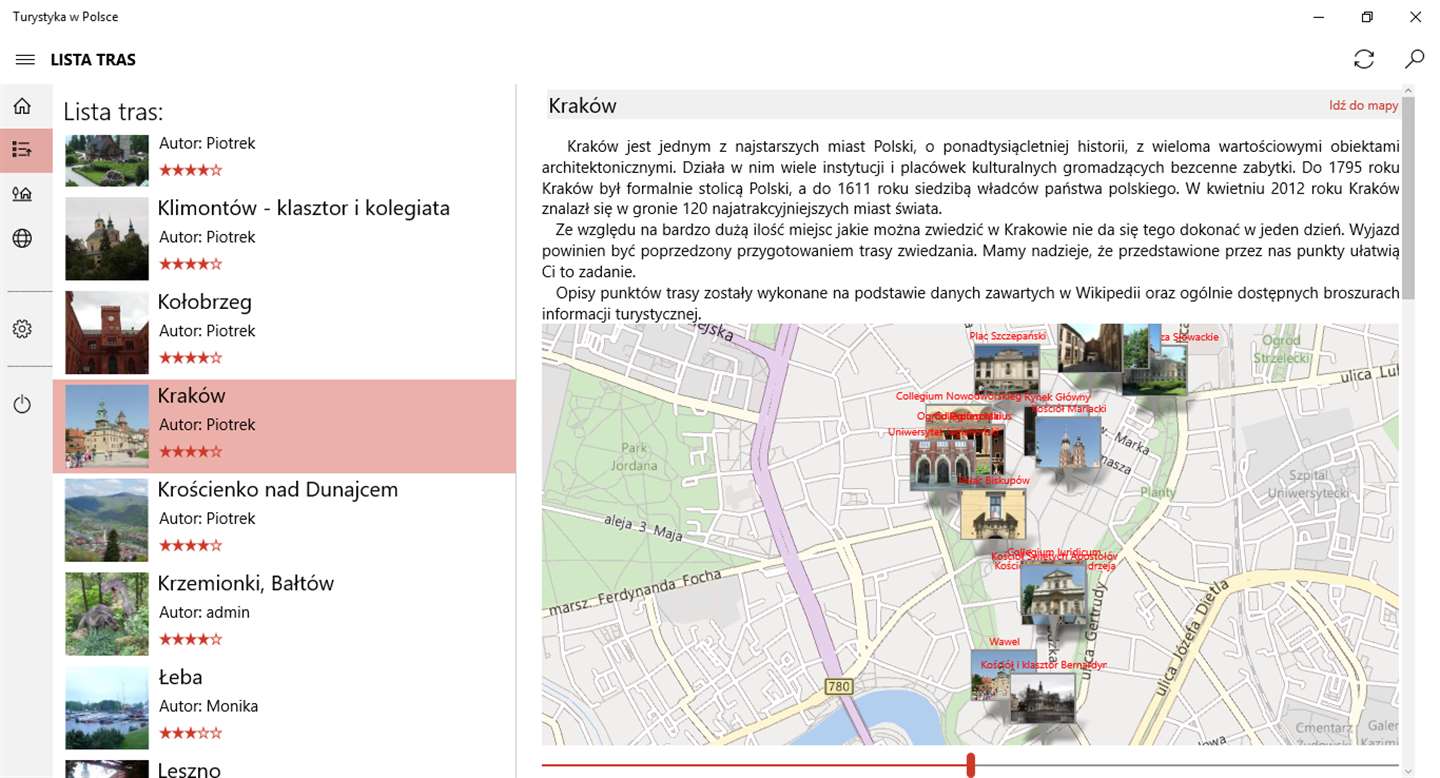Select the Krzemionki, Bałtów route

(284, 614)
